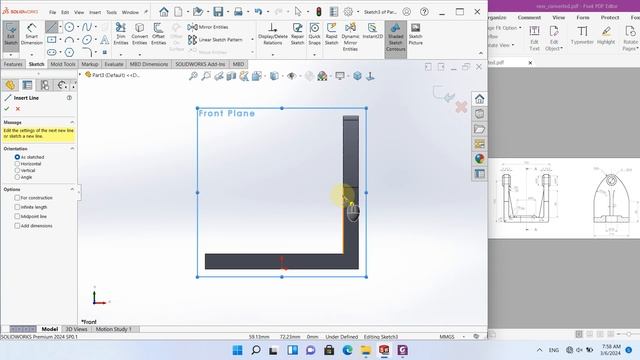
Task: Expand Part3 feature tree flyout arrow
Action: tap(80, 74)
